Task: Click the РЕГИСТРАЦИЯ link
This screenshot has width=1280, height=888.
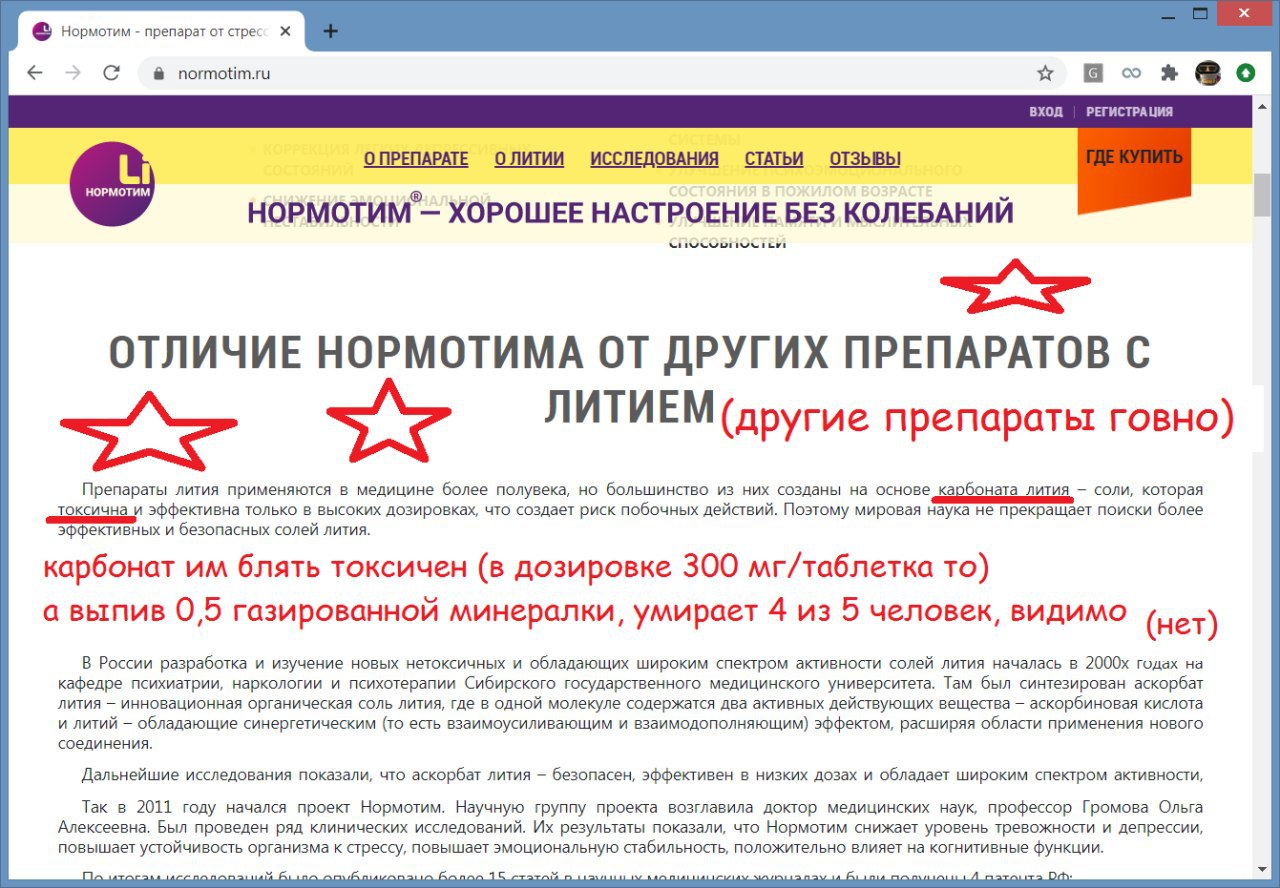Action: pyautogui.click(x=1129, y=112)
